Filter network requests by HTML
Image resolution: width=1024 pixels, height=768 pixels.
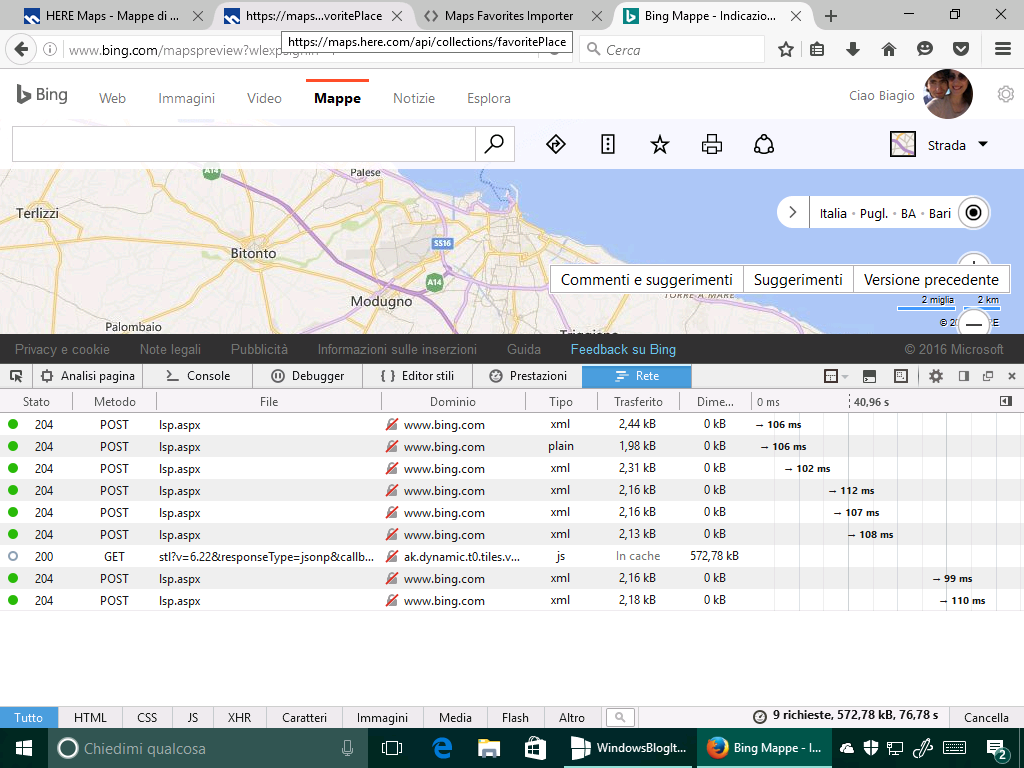tap(90, 717)
